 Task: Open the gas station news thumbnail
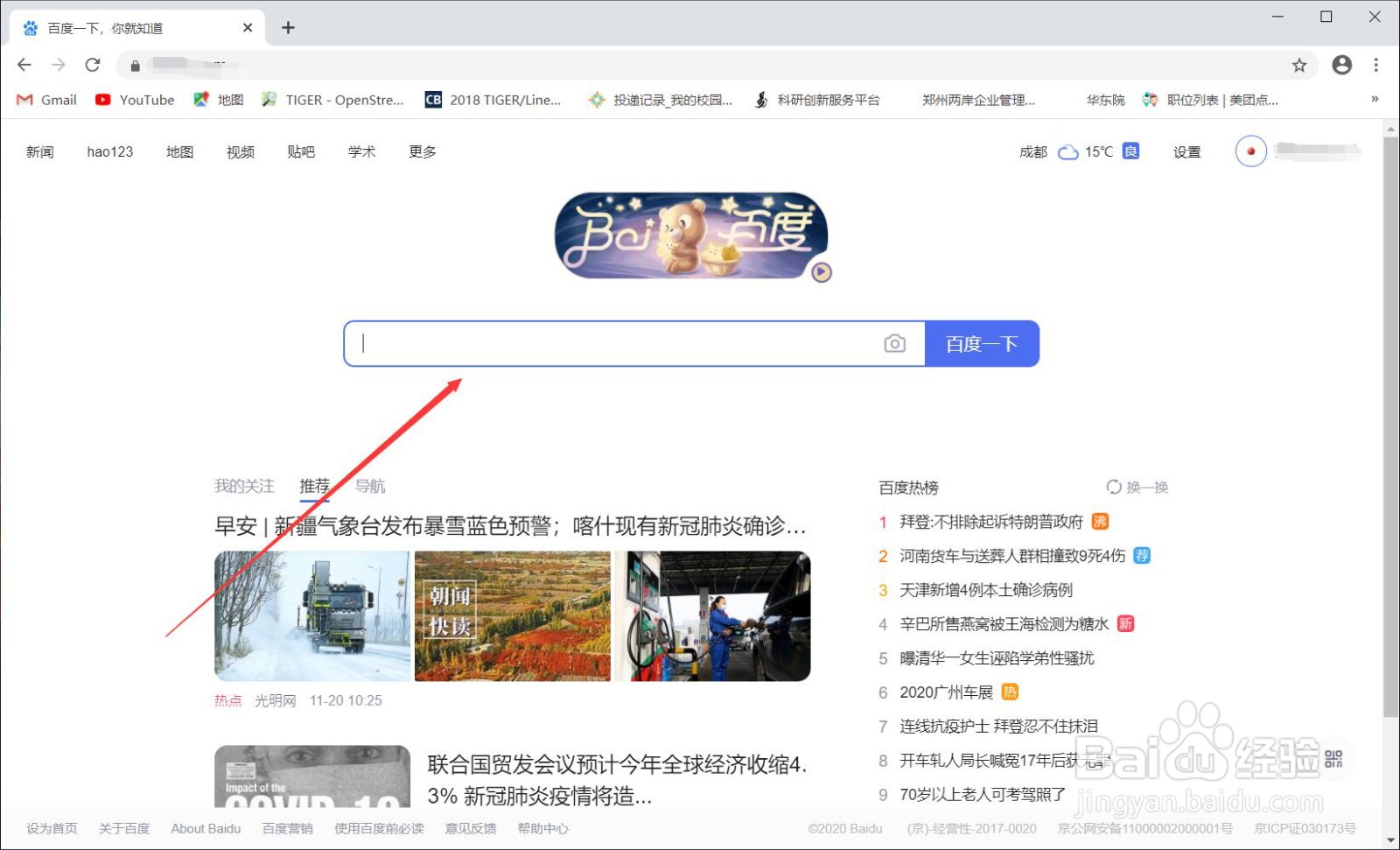point(713,616)
